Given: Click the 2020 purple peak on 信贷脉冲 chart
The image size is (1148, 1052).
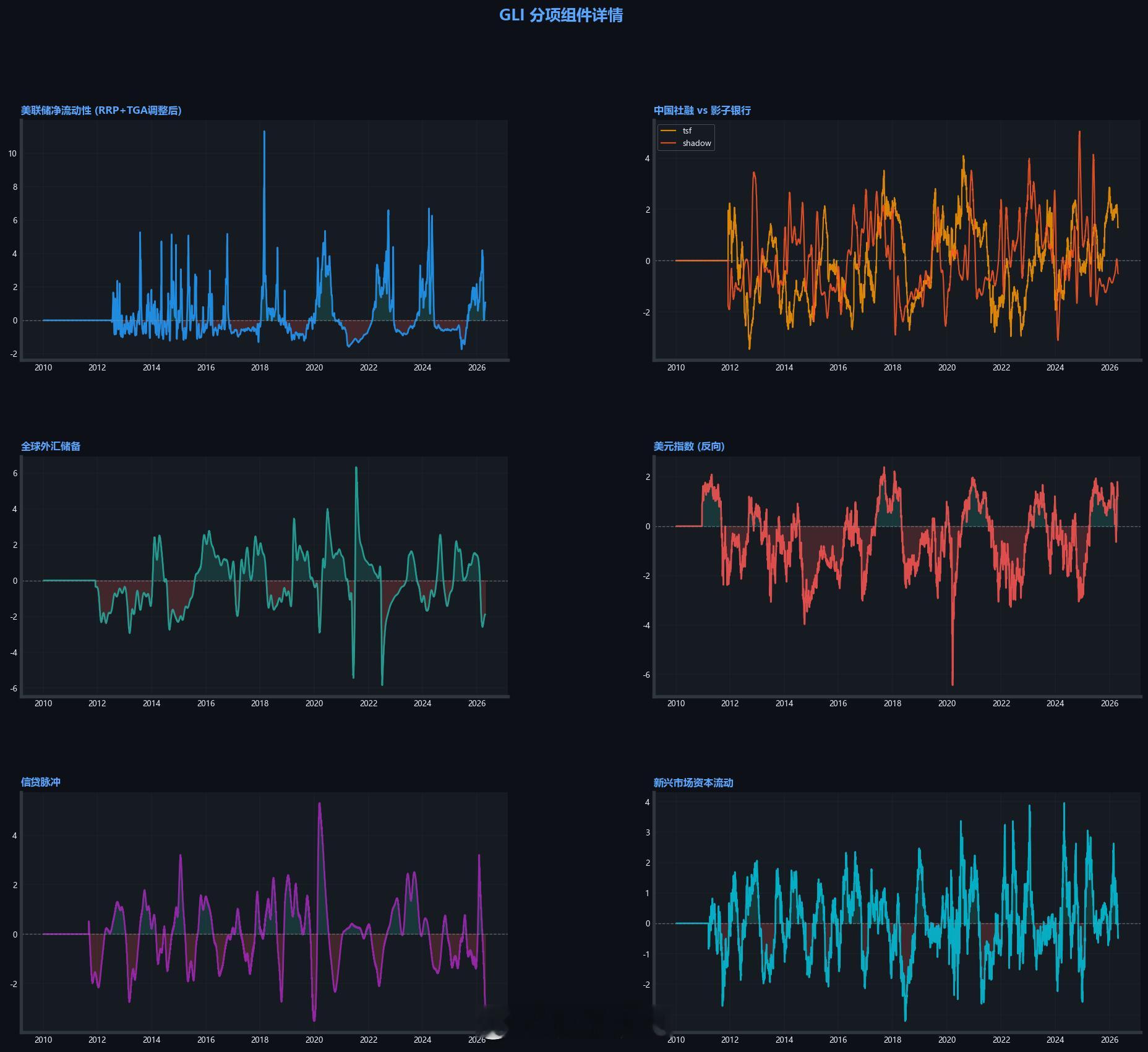Looking at the screenshot, I should 319,804.
